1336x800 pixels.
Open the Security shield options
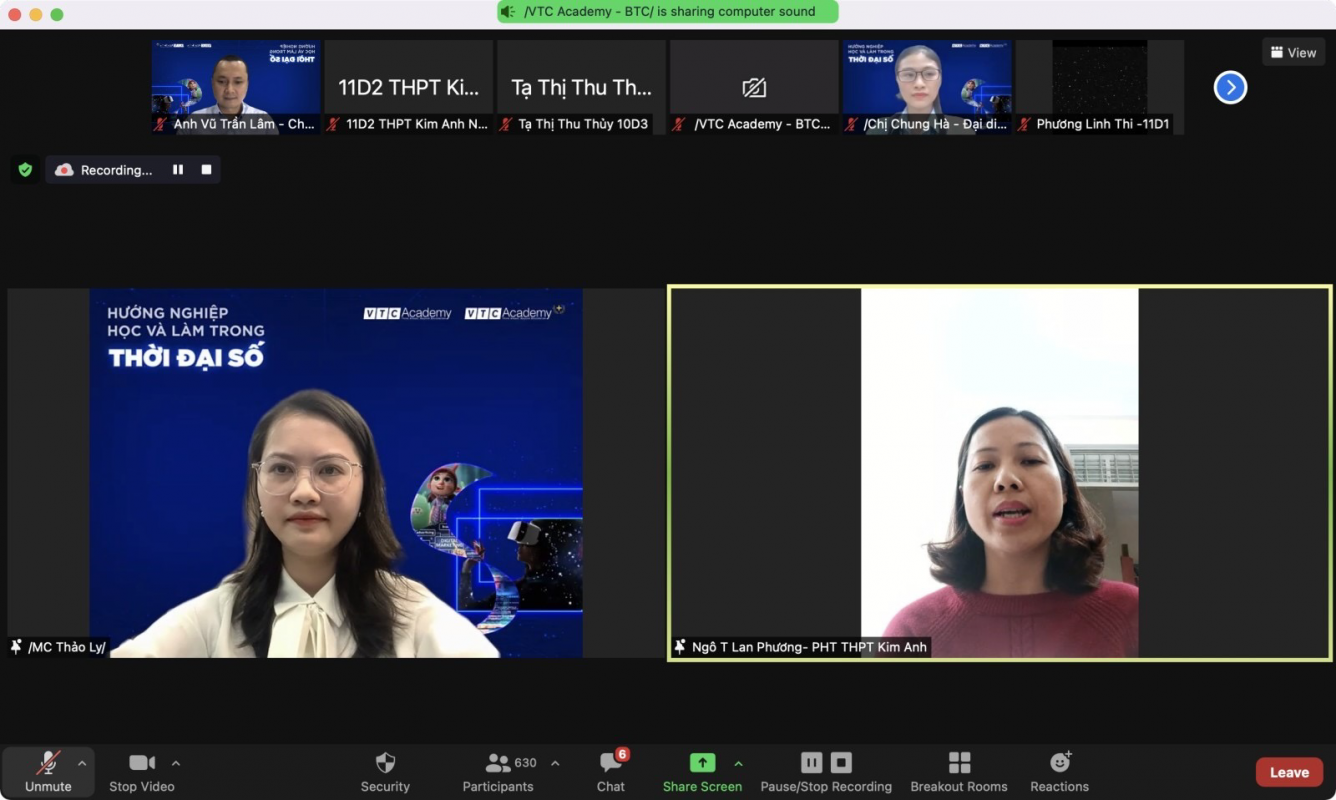[x=385, y=771]
